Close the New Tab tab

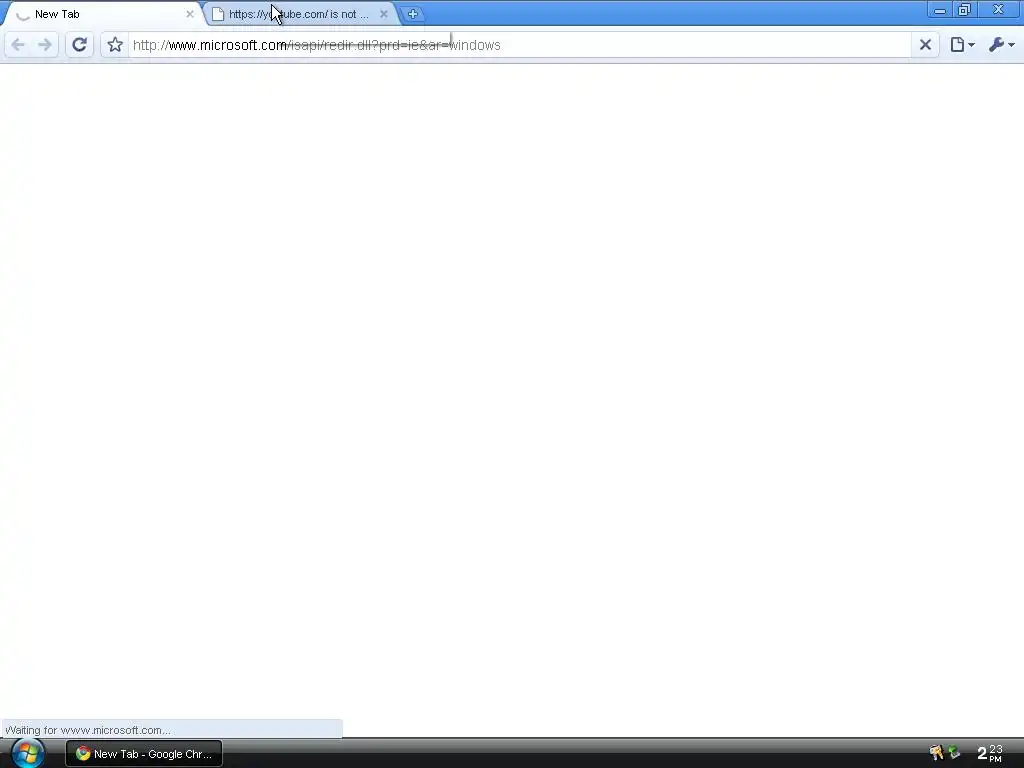coord(189,14)
